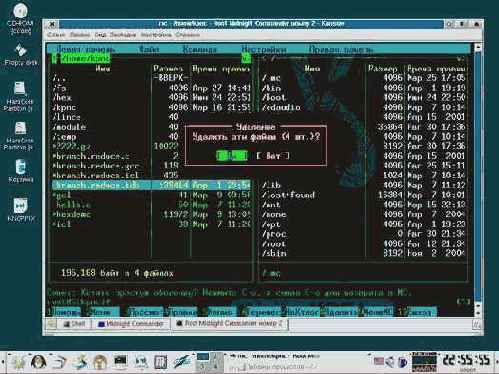Screen dimensions: 499x374
Task: Open the Команда menu in MC
Action: pyautogui.click(x=199, y=49)
